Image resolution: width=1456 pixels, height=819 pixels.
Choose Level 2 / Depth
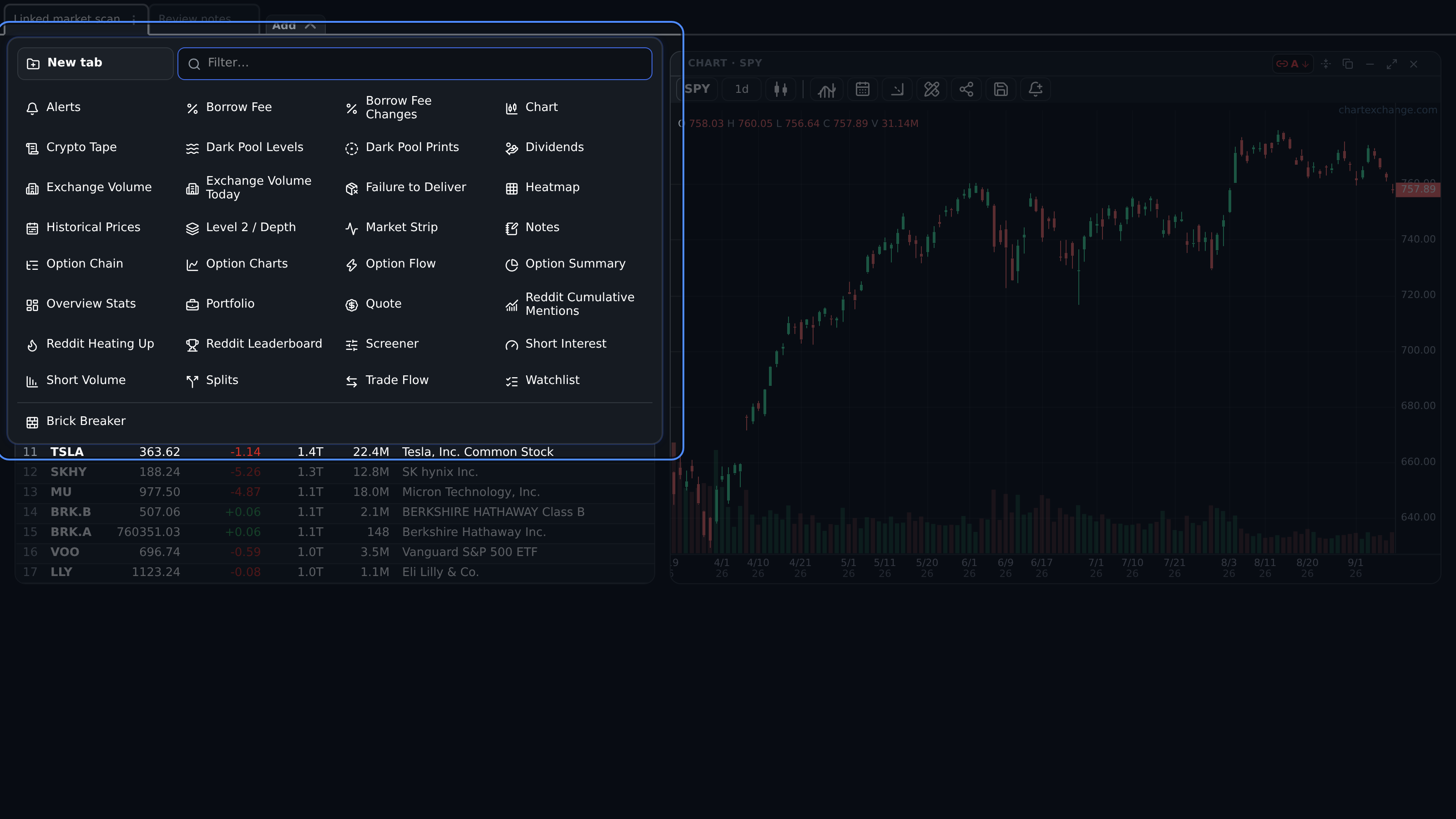pyautogui.click(x=241, y=228)
